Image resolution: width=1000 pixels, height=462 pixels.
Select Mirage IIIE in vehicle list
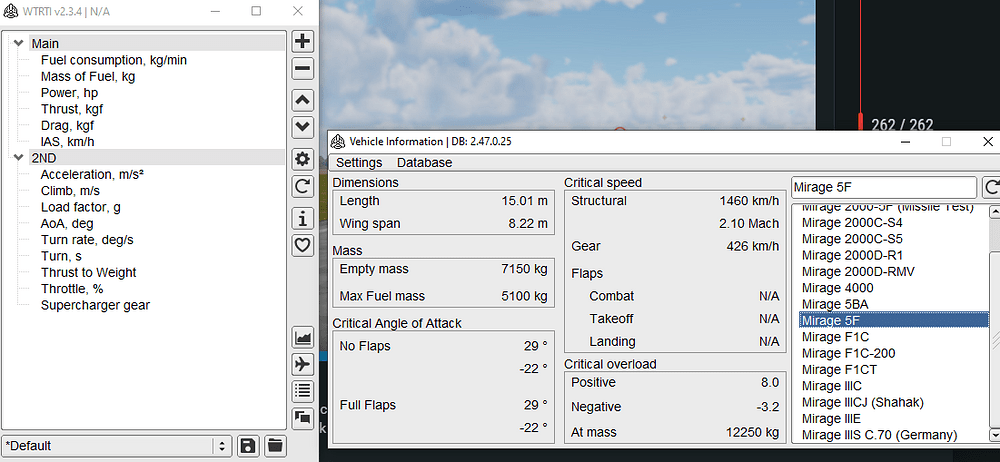pos(831,419)
